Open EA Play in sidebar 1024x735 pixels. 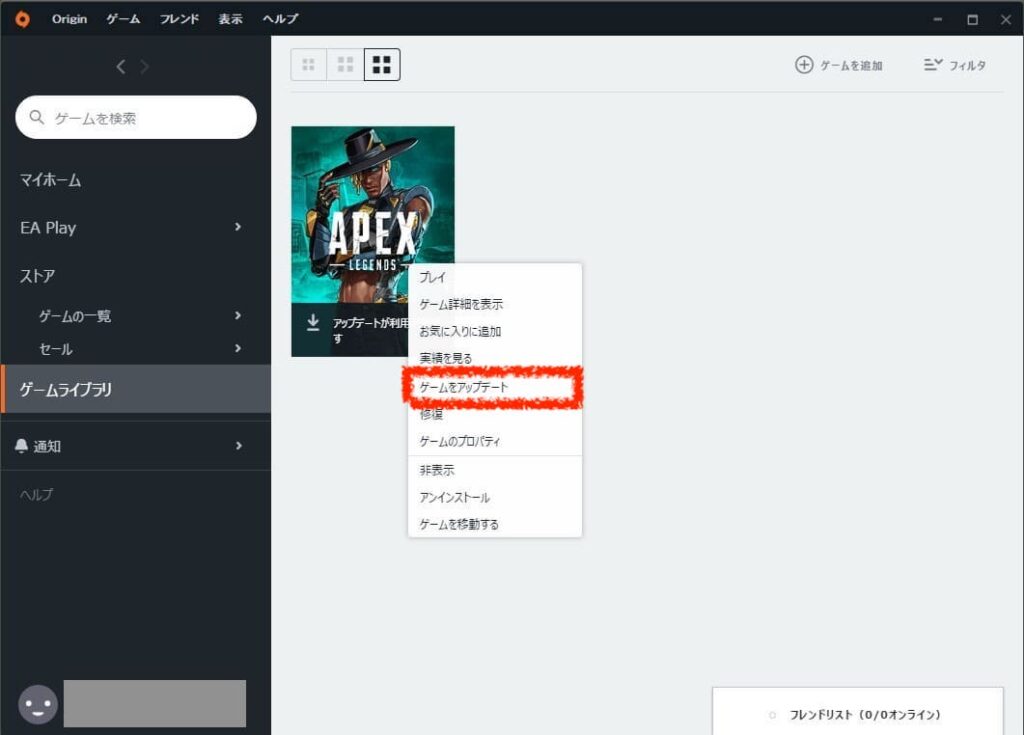pyautogui.click(x=48, y=227)
